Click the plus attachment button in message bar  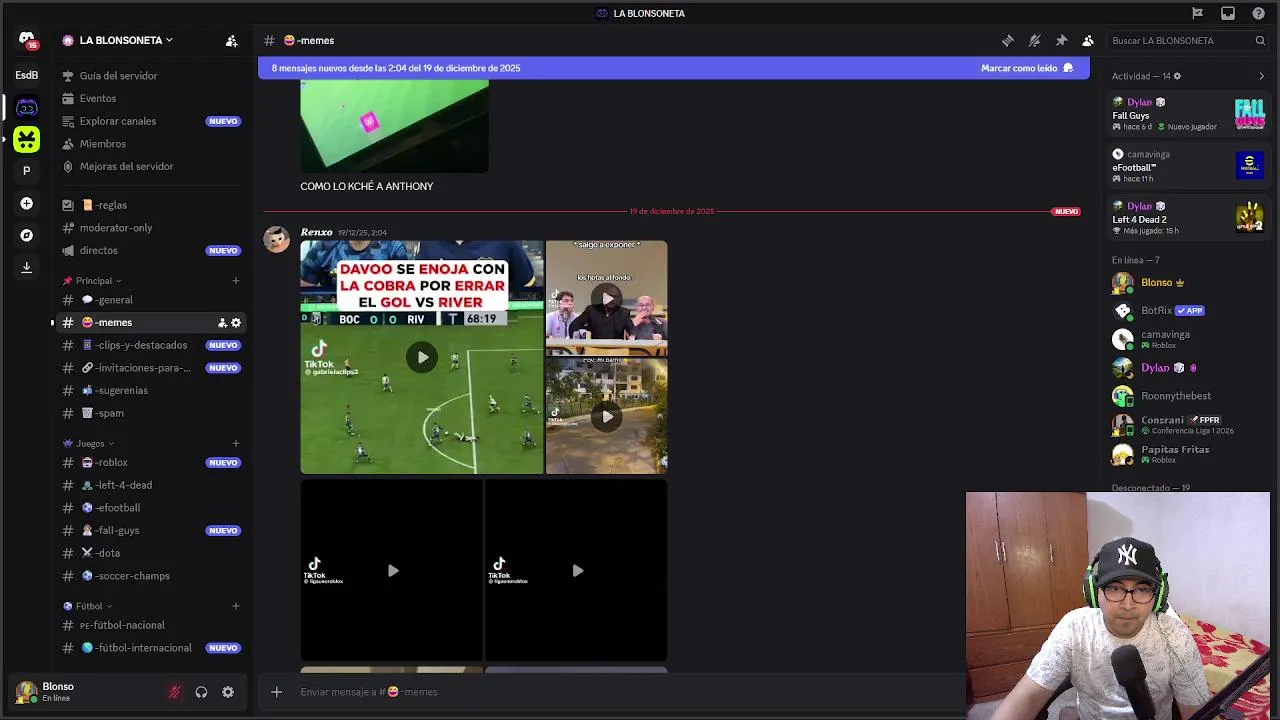(277, 692)
